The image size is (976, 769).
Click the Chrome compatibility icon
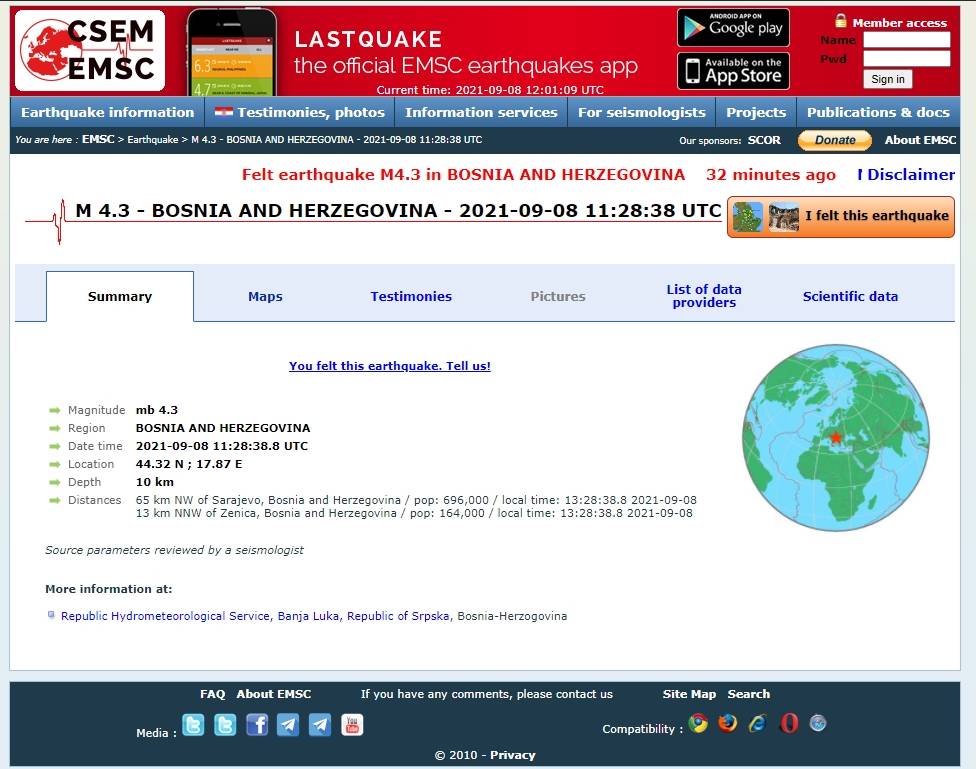coord(698,723)
